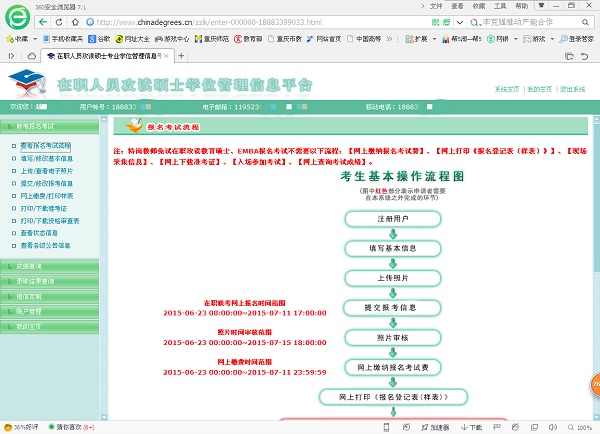Open the 手机收藏夹 bookmark
Image resolution: width=600 pixels, height=434 pixels.
coord(63,39)
